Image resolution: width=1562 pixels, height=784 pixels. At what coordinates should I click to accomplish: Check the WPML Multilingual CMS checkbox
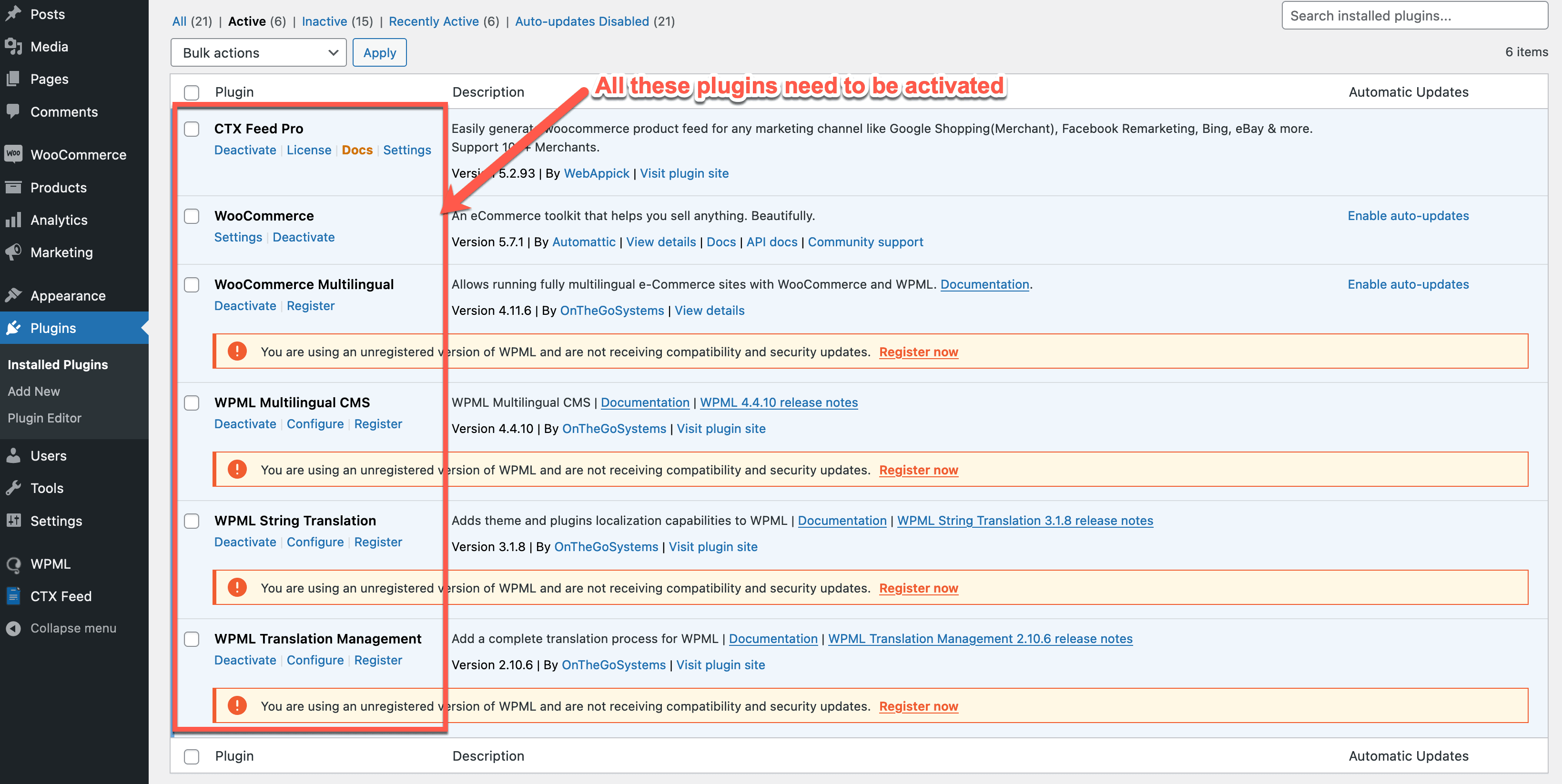(192, 402)
